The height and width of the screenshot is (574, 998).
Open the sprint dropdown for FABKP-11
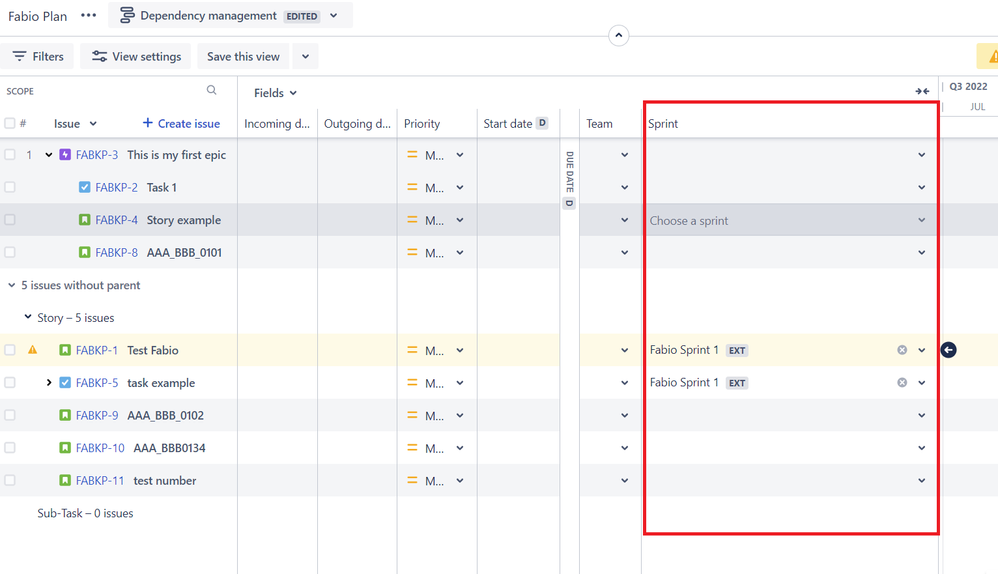922,480
